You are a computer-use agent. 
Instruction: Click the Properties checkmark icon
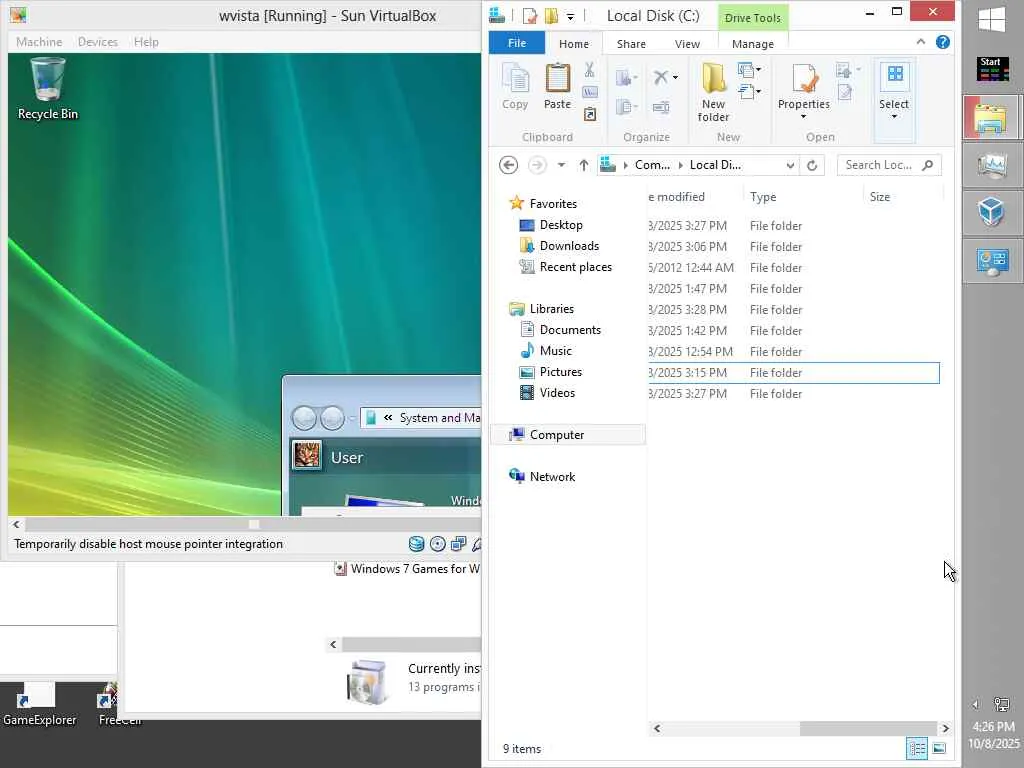[x=804, y=80]
